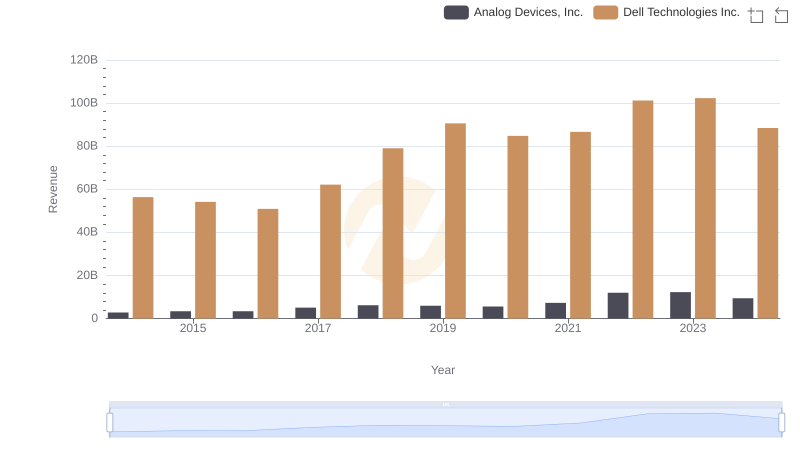Toggle the Dell Technologies Inc. legend swatch
Image resolution: width=800 pixels, height=461 pixels.
(x=606, y=12)
